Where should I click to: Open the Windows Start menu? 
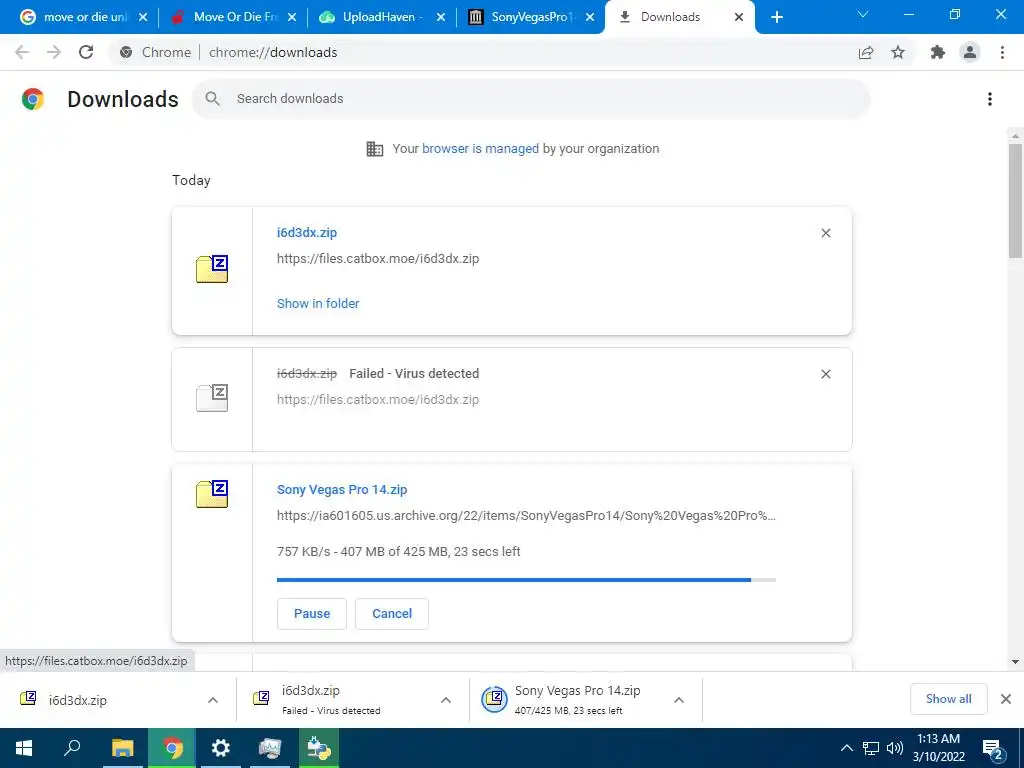24,748
